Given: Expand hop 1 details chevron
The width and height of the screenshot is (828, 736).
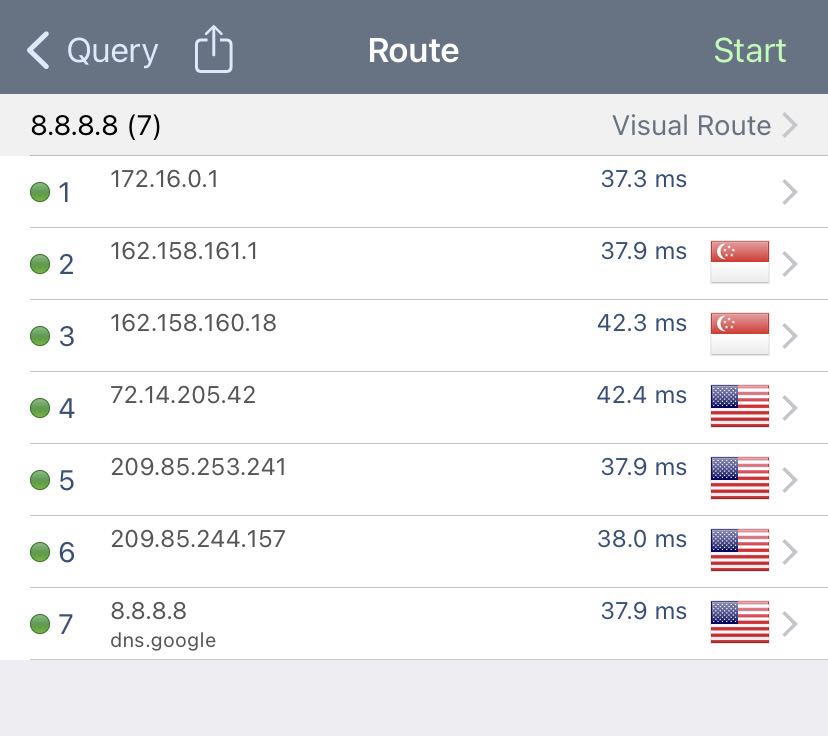Looking at the screenshot, I should pyautogui.click(x=789, y=192).
